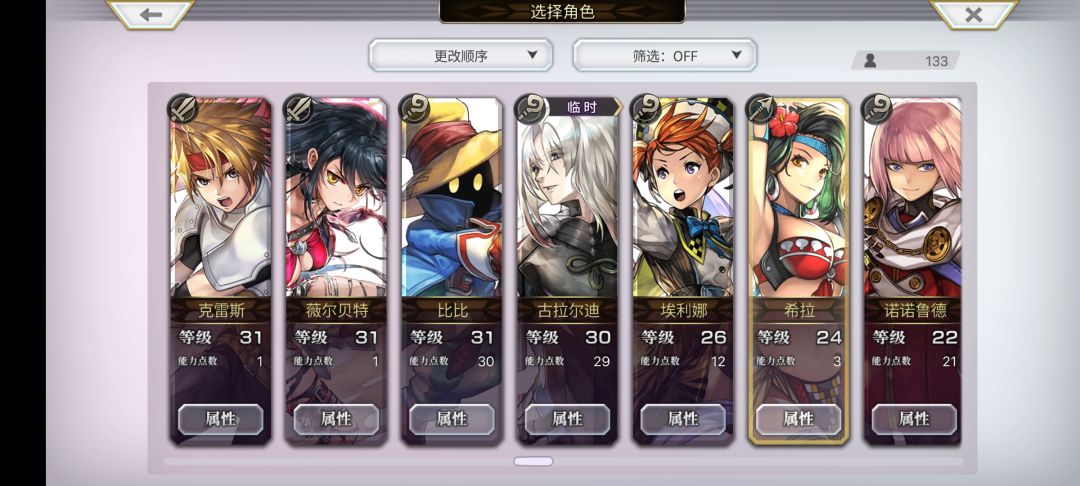
Task: Click the horizontal scroll indicator below cards
Action: click(x=533, y=461)
